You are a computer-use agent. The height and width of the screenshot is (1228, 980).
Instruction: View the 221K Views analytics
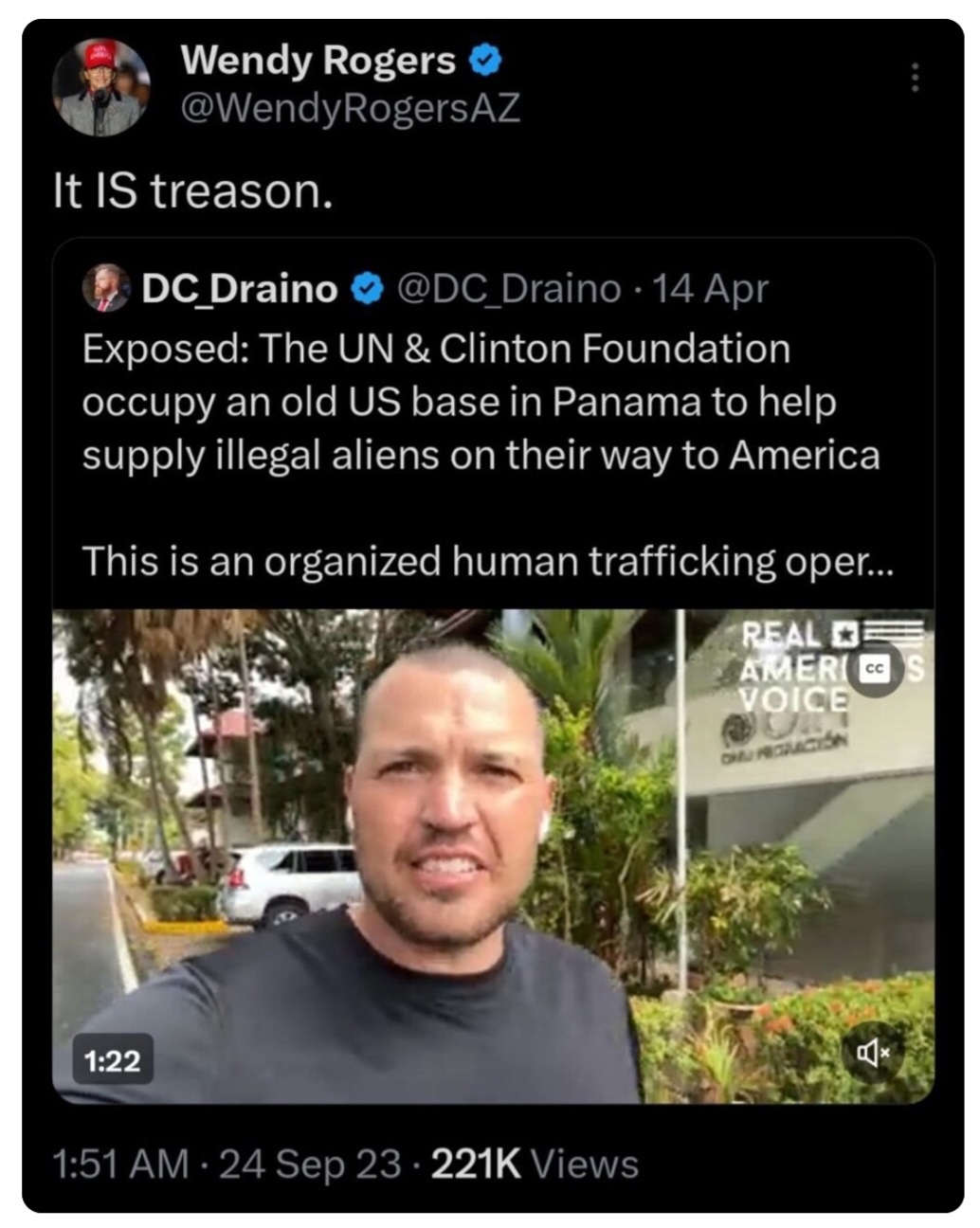coord(535,1164)
